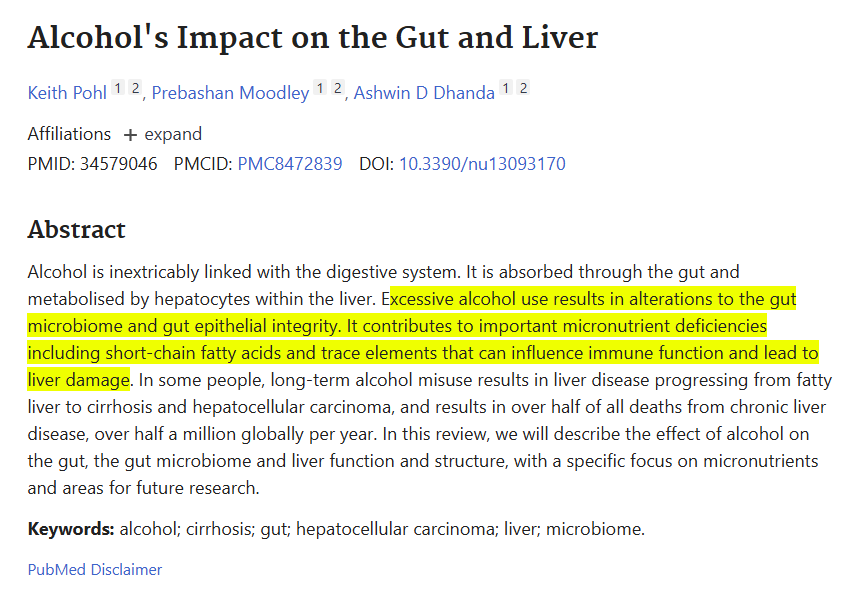Click the Keywords label
This screenshot has width=868, height=601.
[x=71, y=529]
